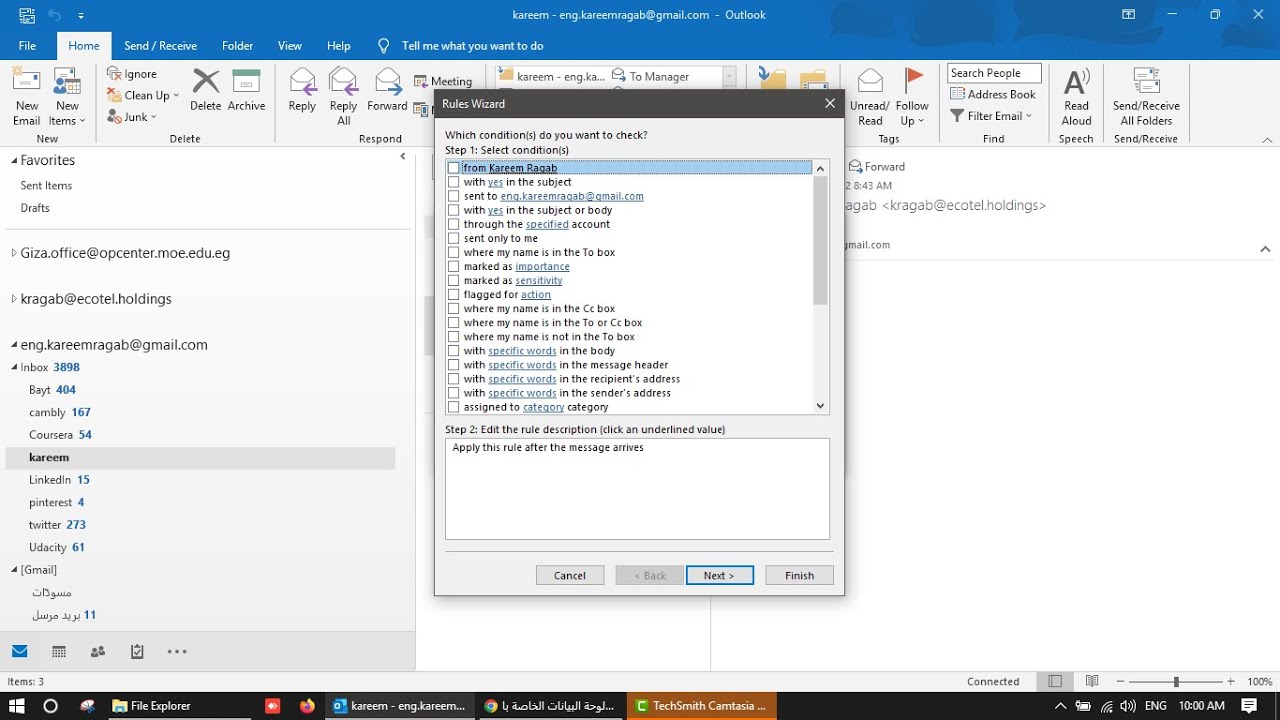Switch to reading view in status bar
Screen dimensions: 1280x720
(x=1092, y=682)
